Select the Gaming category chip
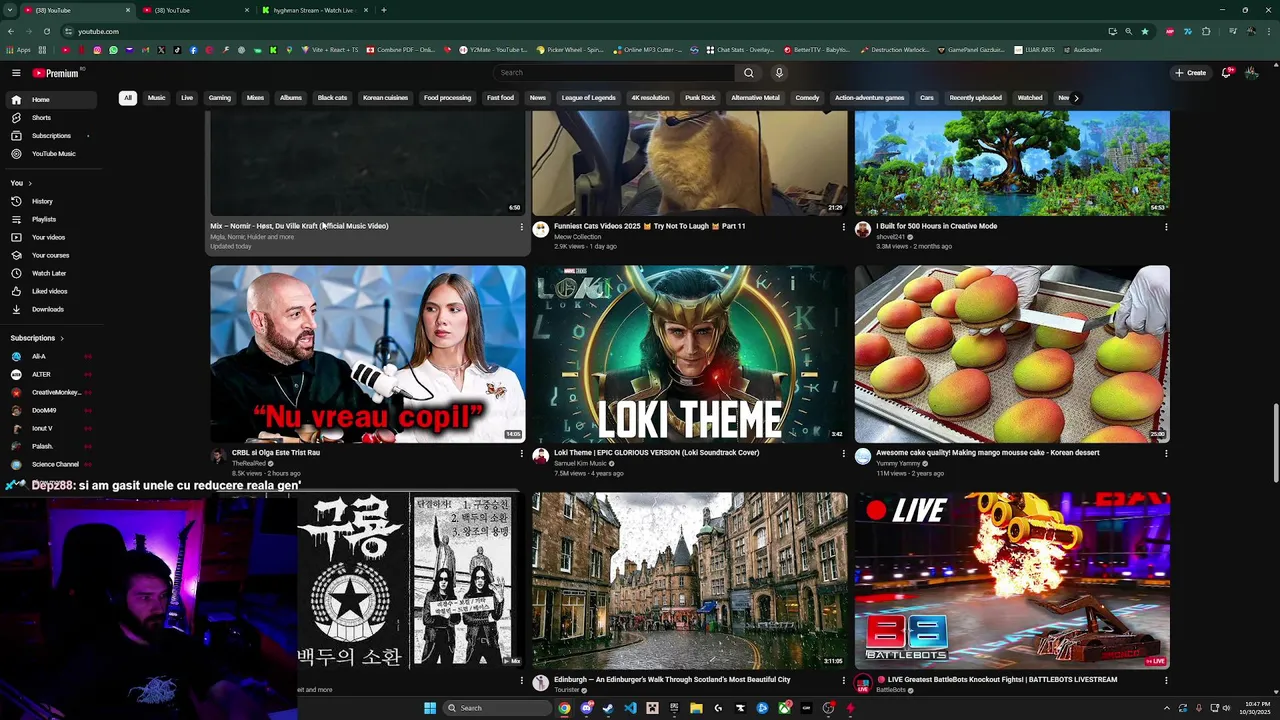Image resolution: width=1280 pixels, height=720 pixels. tap(220, 98)
